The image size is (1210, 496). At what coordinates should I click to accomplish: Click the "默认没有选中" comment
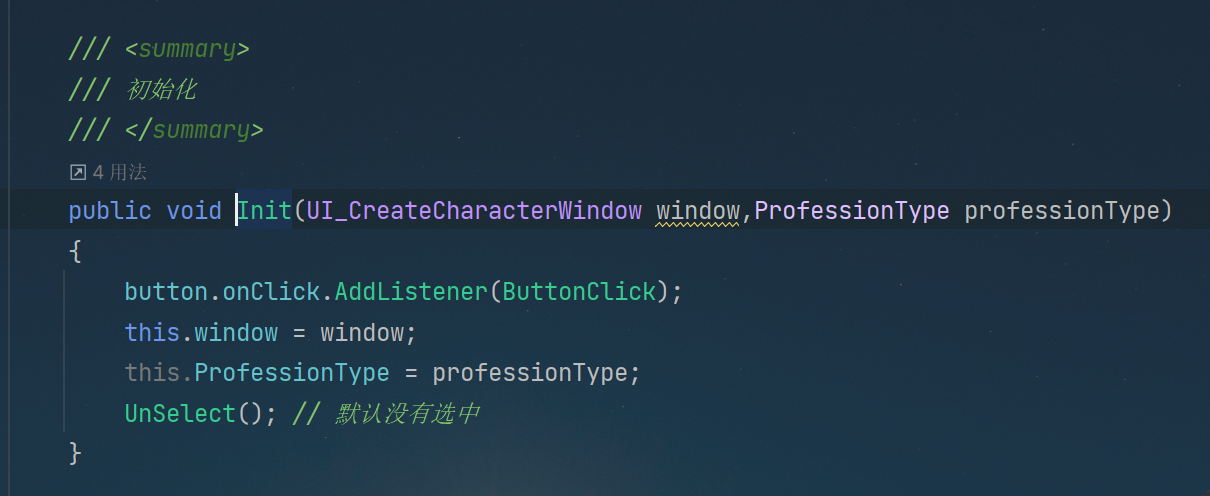click(x=407, y=413)
